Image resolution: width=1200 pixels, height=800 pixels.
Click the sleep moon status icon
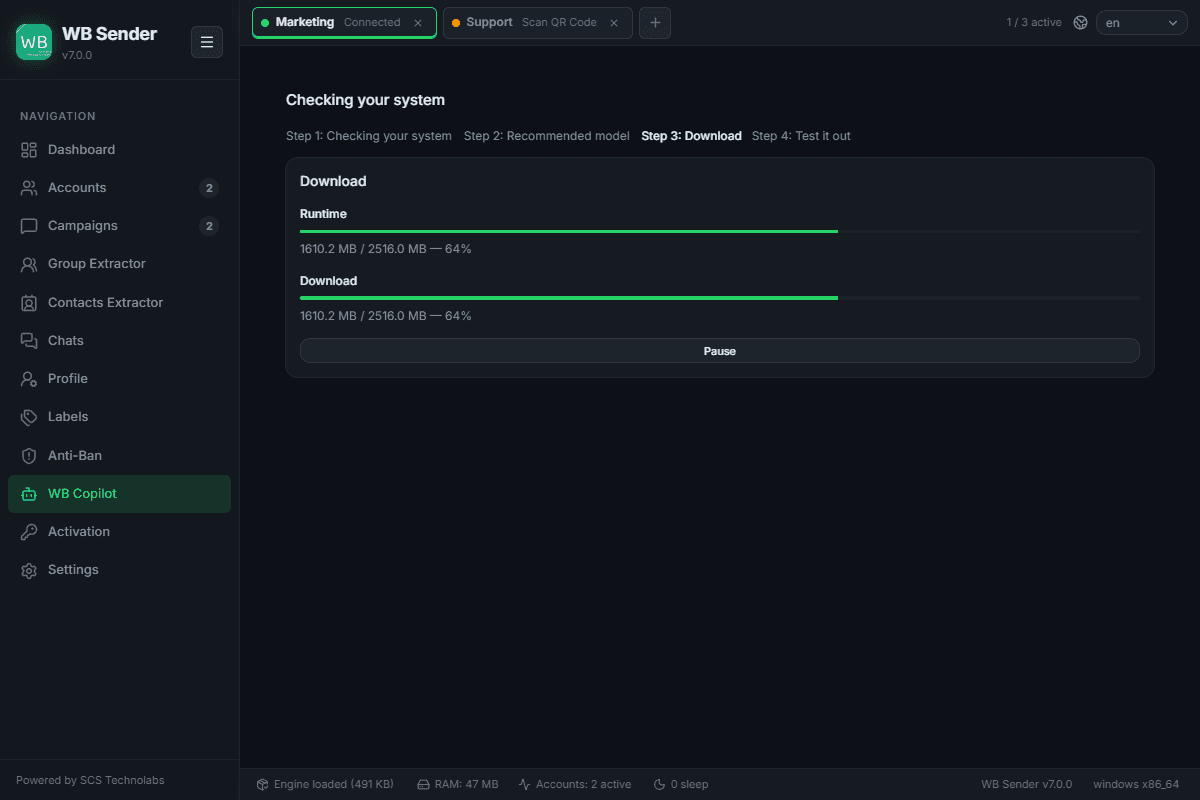[x=659, y=785]
